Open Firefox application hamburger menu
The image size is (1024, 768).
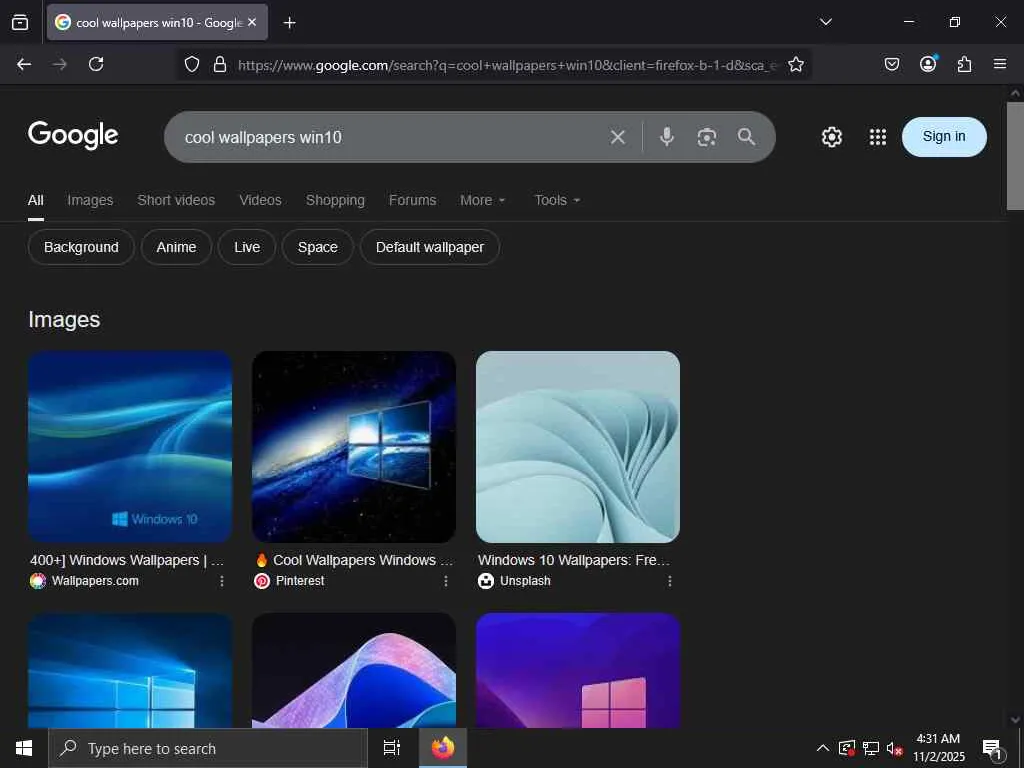tap(1000, 64)
